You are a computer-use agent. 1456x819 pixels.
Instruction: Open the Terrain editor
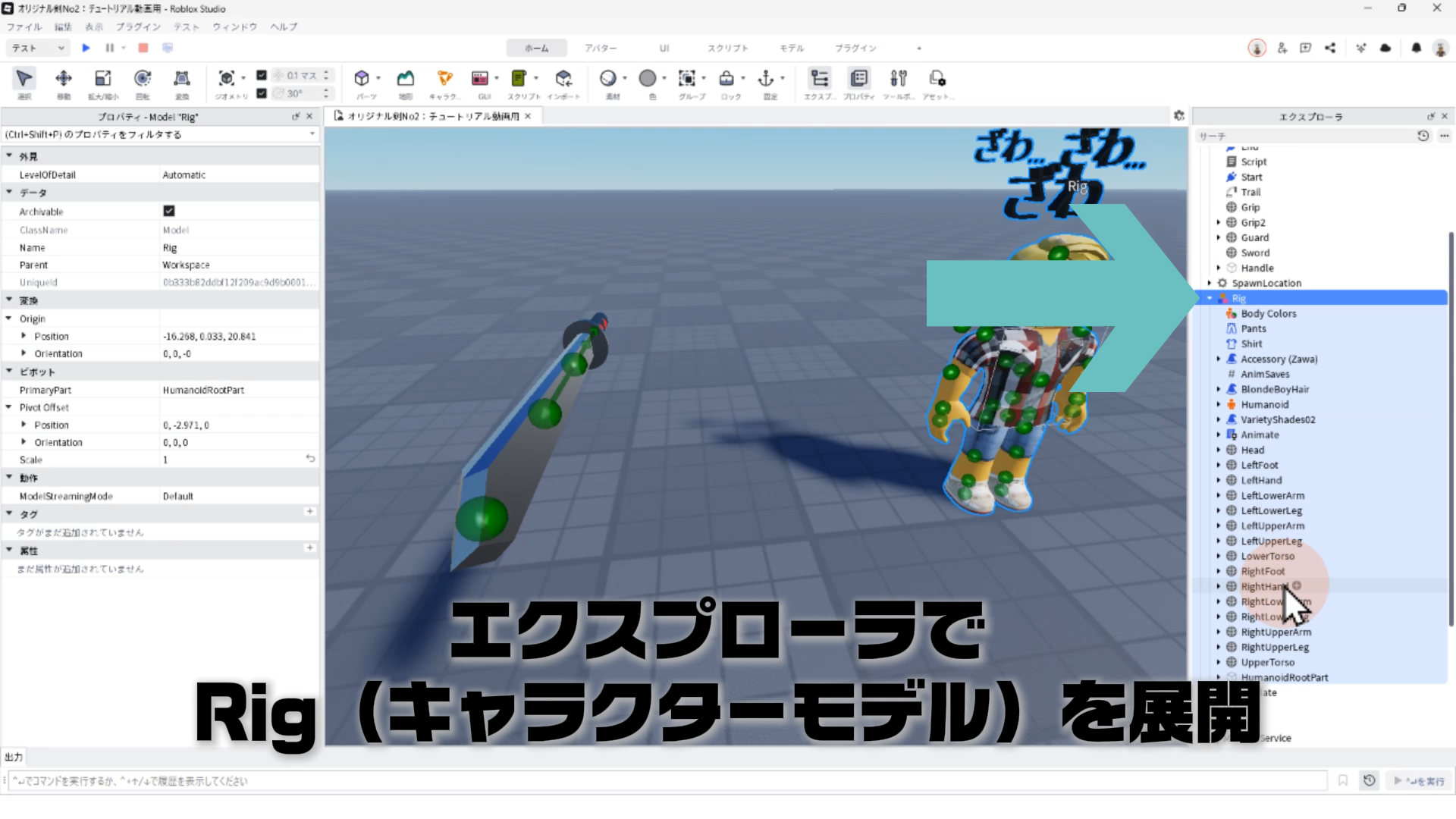[406, 78]
